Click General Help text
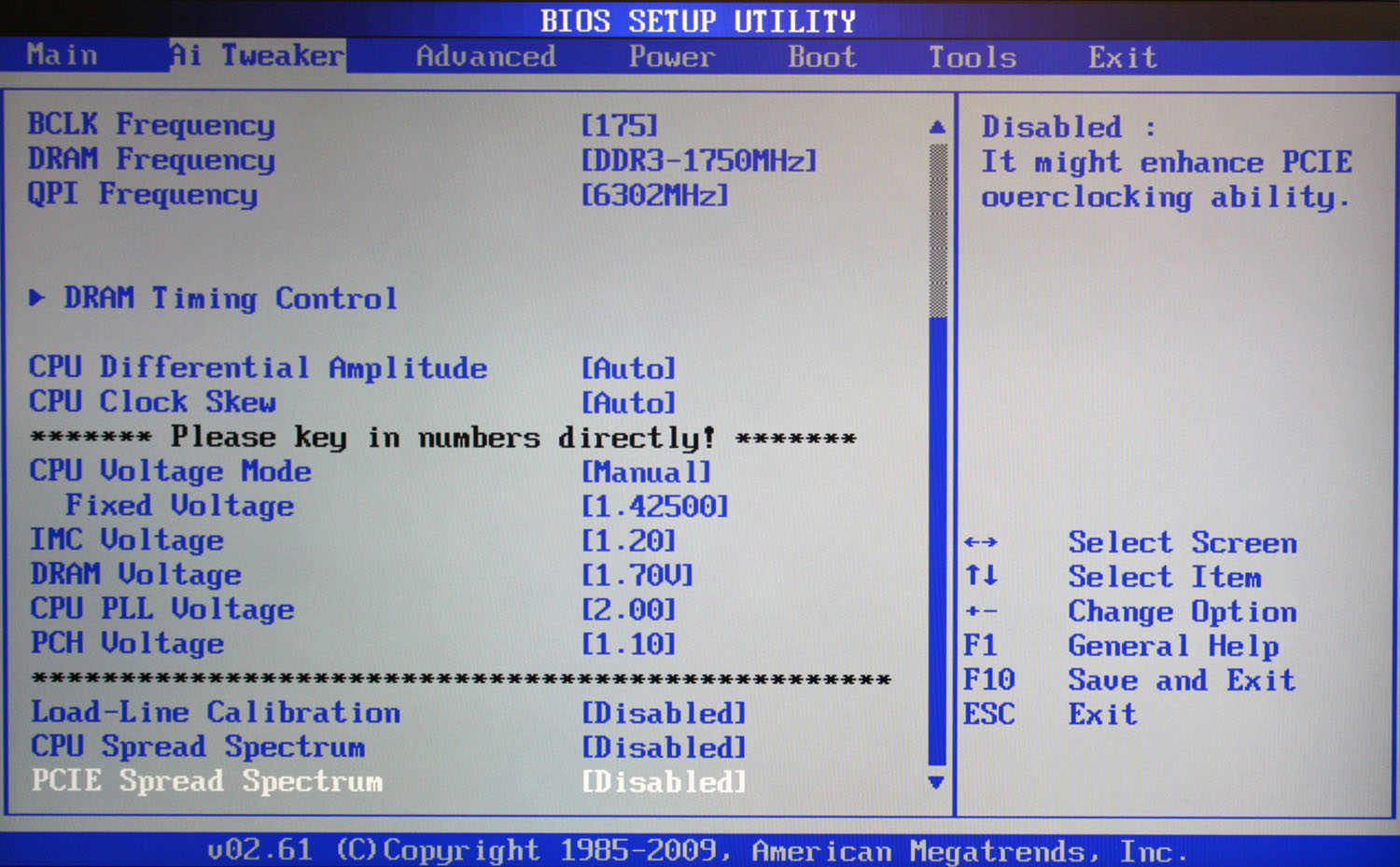This screenshot has height=867, width=1400. click(1173, 647)
